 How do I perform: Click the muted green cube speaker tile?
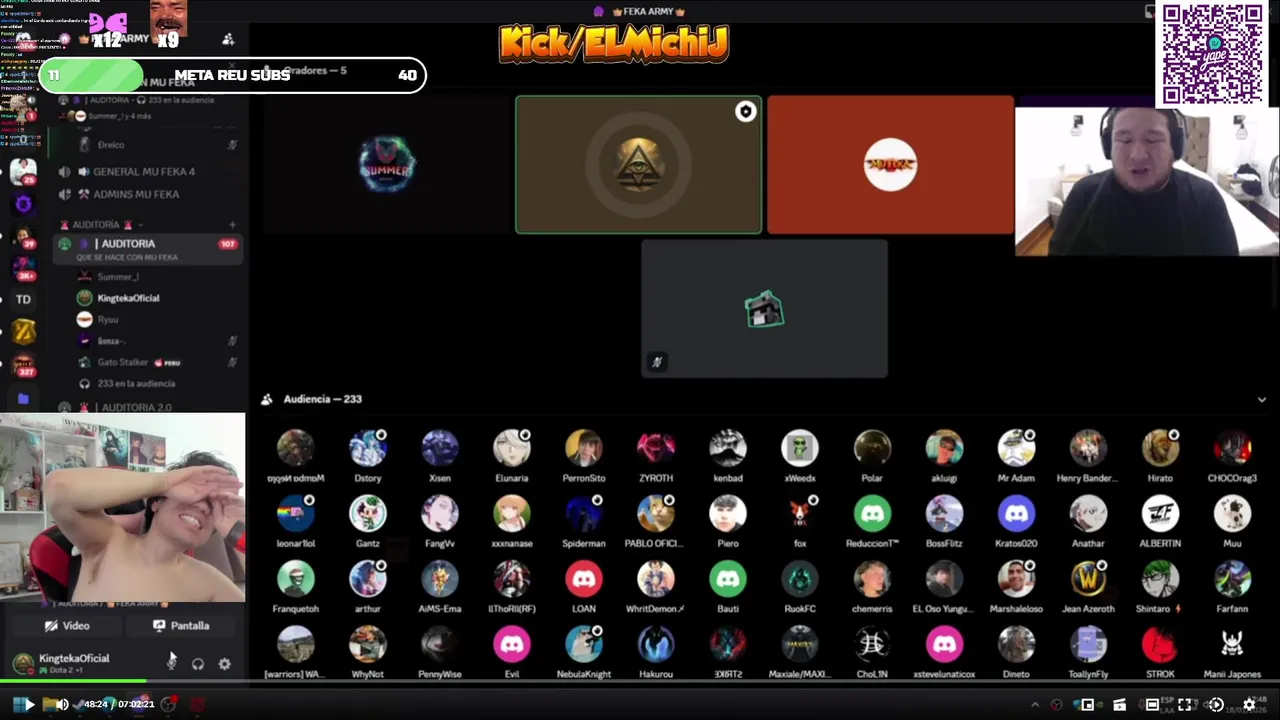tap(764, 308)
